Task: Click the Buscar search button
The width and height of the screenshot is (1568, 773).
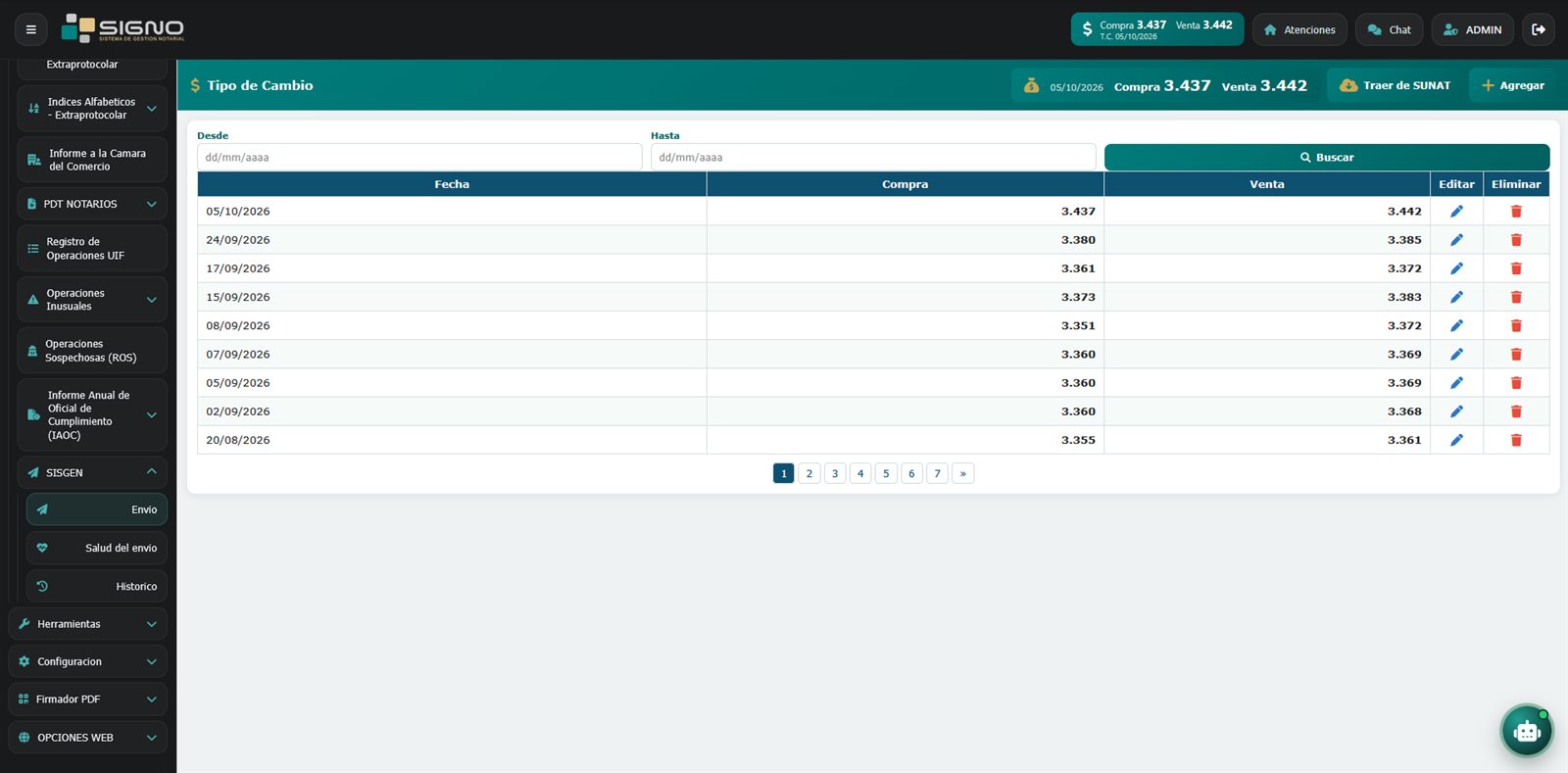Action: [1327, 157]
